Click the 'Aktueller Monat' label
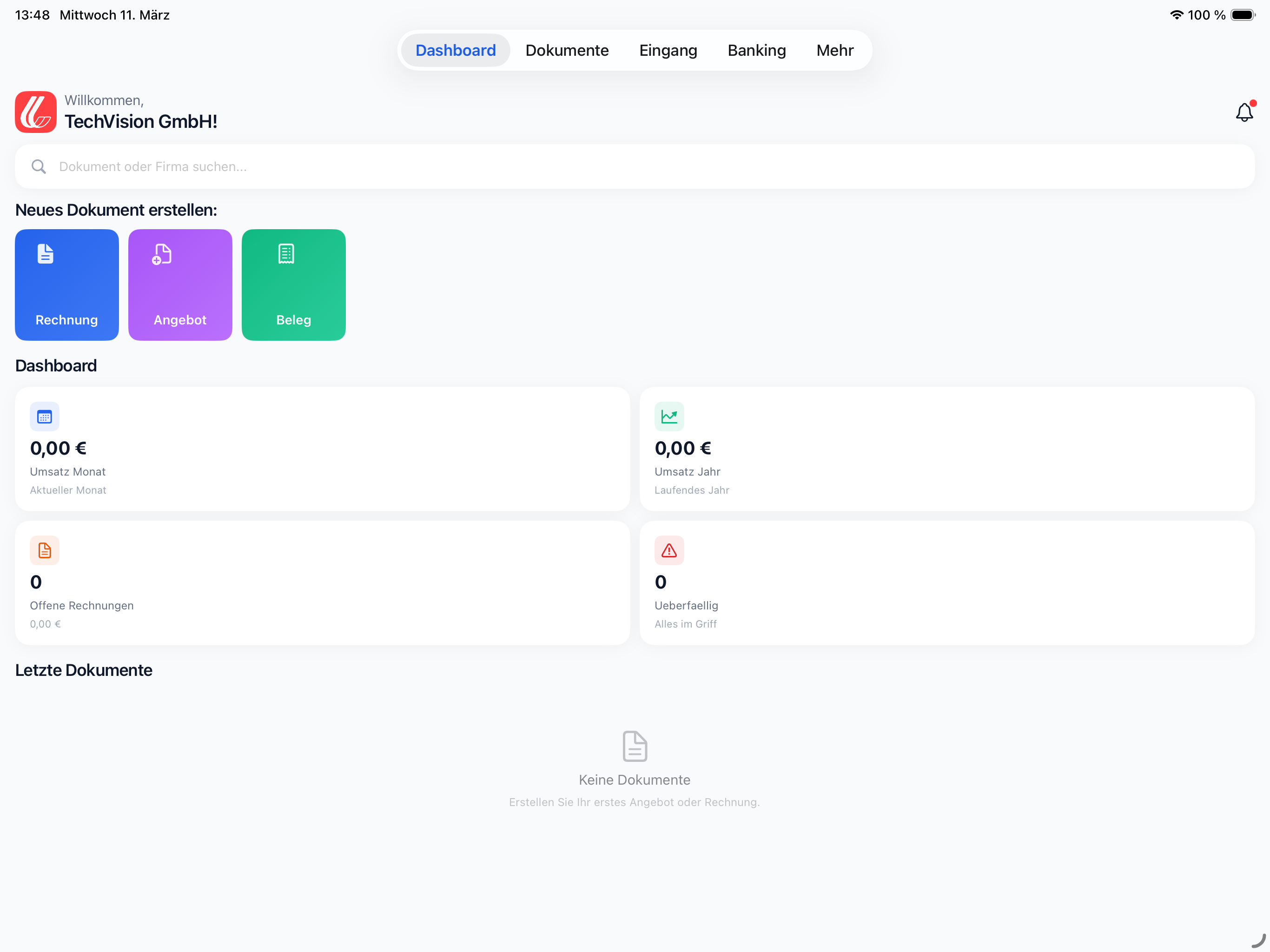Image resolution: width=1270 pixels, height=952 pixels. [x=68, y=490]
